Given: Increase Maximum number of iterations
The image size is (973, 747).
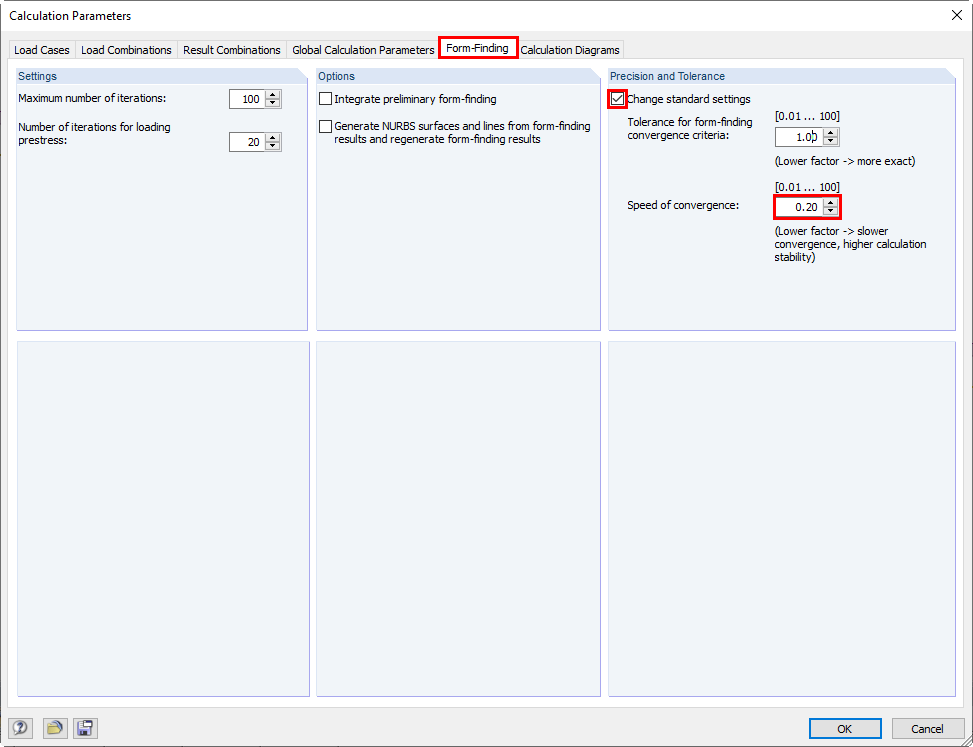Looking at the screenshot, I should click(272, 95).
